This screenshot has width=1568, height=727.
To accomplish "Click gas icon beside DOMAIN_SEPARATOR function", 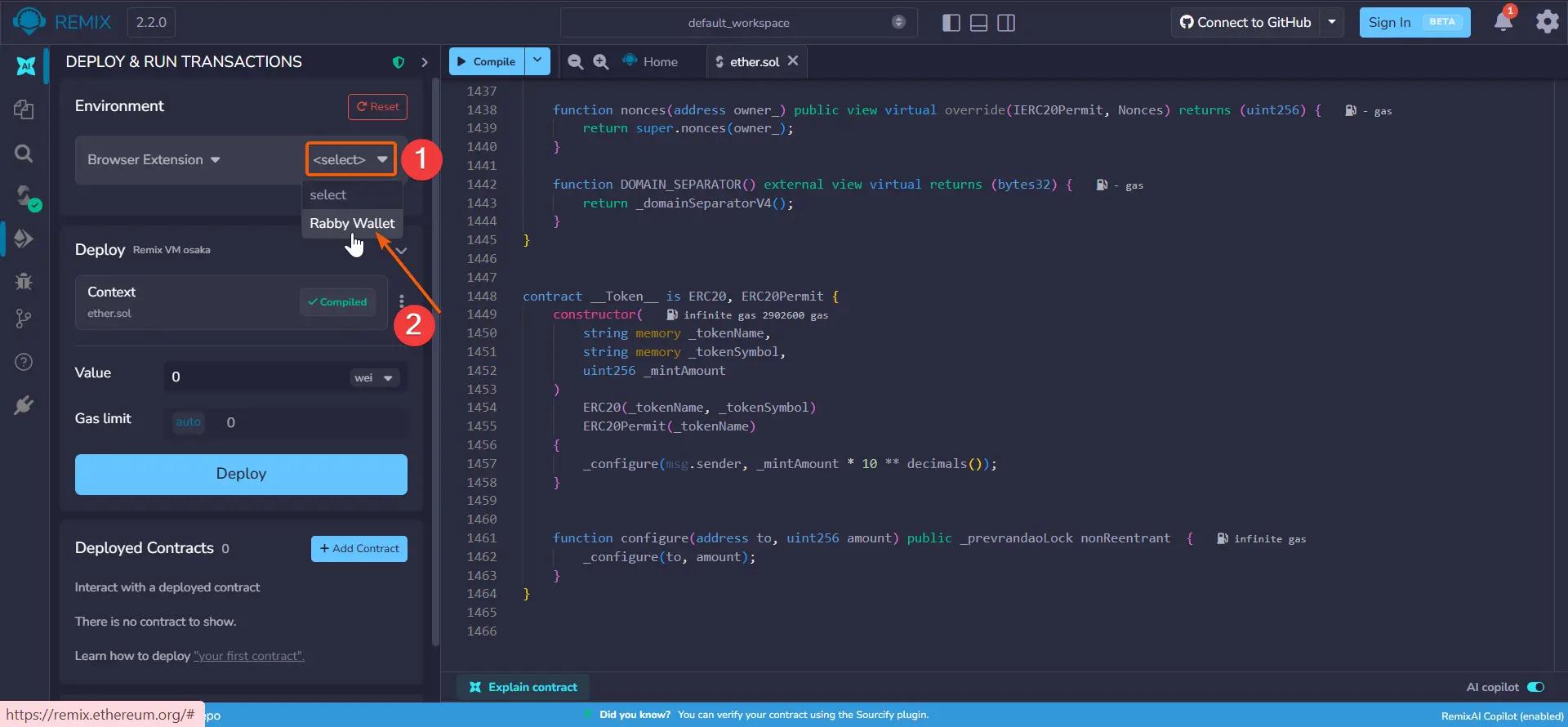I will tap(1102, 185).
